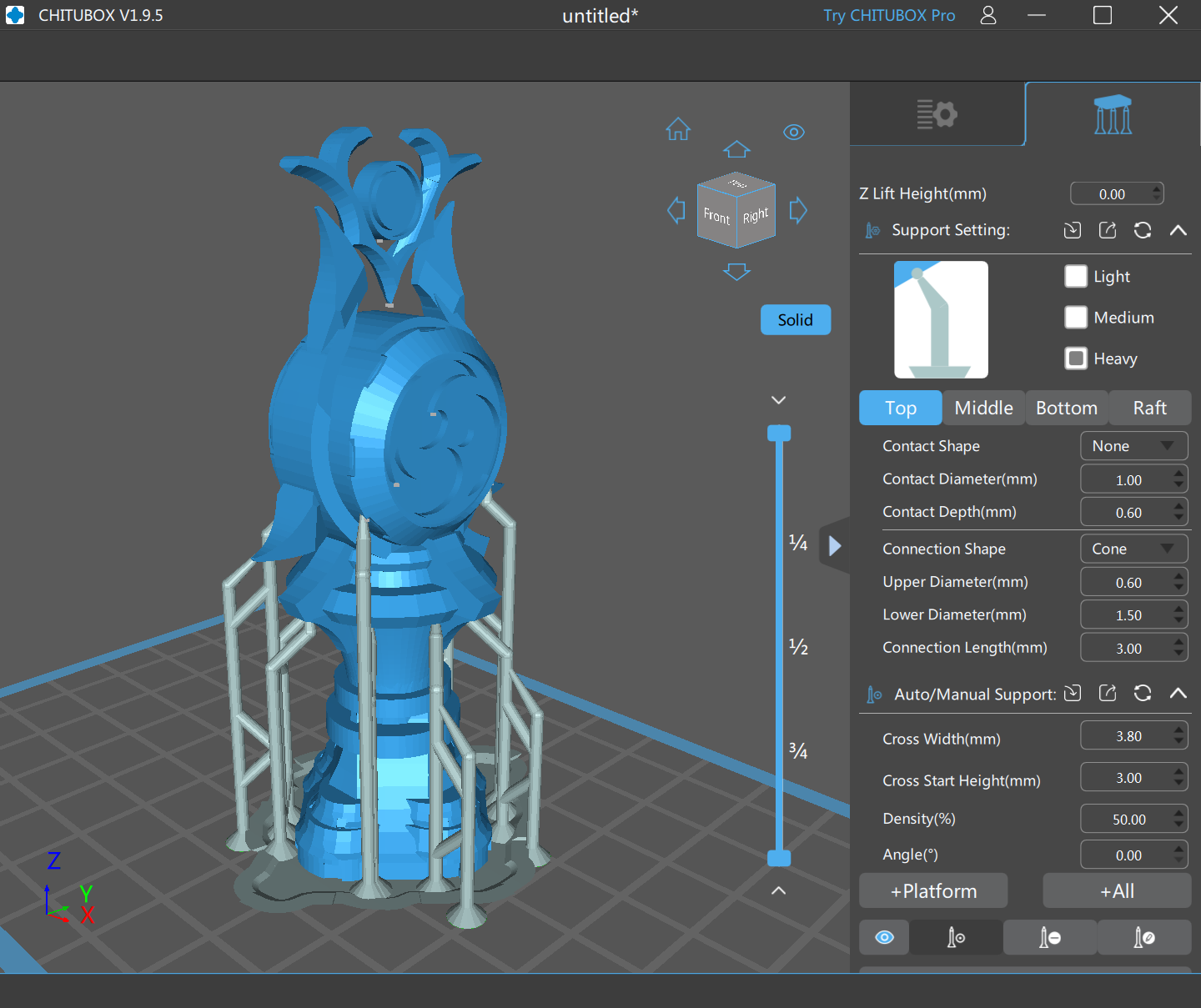The width and height of the screenshot is (1201, 1008).
Task: Collapse the Auto/Manual Support section
Action: tap(1178, 693)
